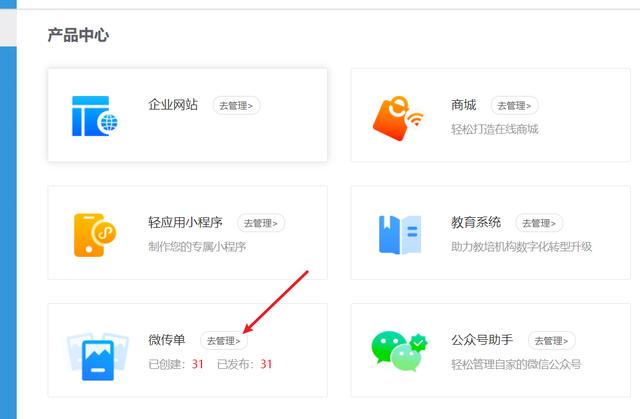This screenshot has height=419, width=640.
Task: Open 去管理 for 公众号助手
Action: pyautogui.click(x=551, y=341)
